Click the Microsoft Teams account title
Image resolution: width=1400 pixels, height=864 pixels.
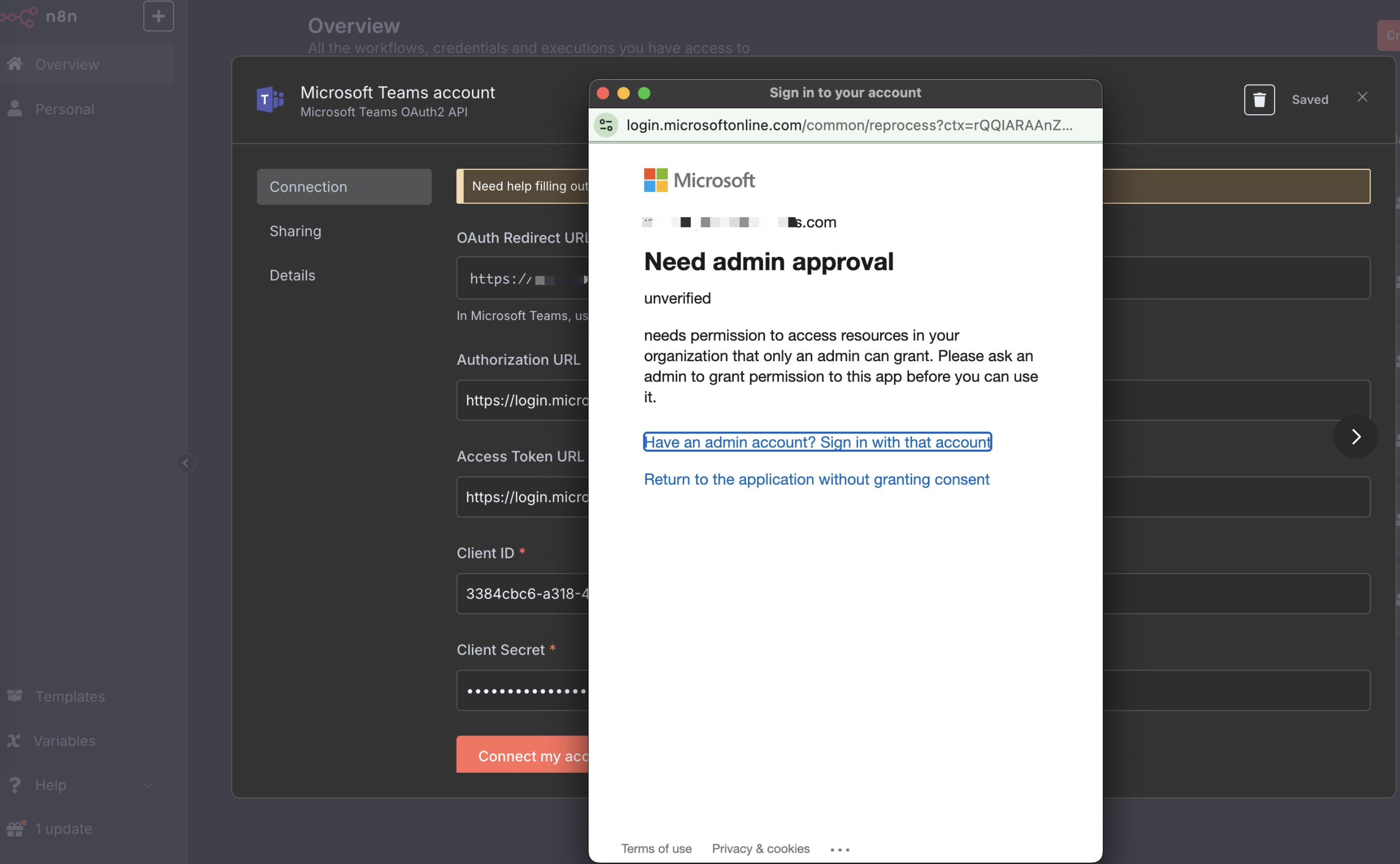397,92
